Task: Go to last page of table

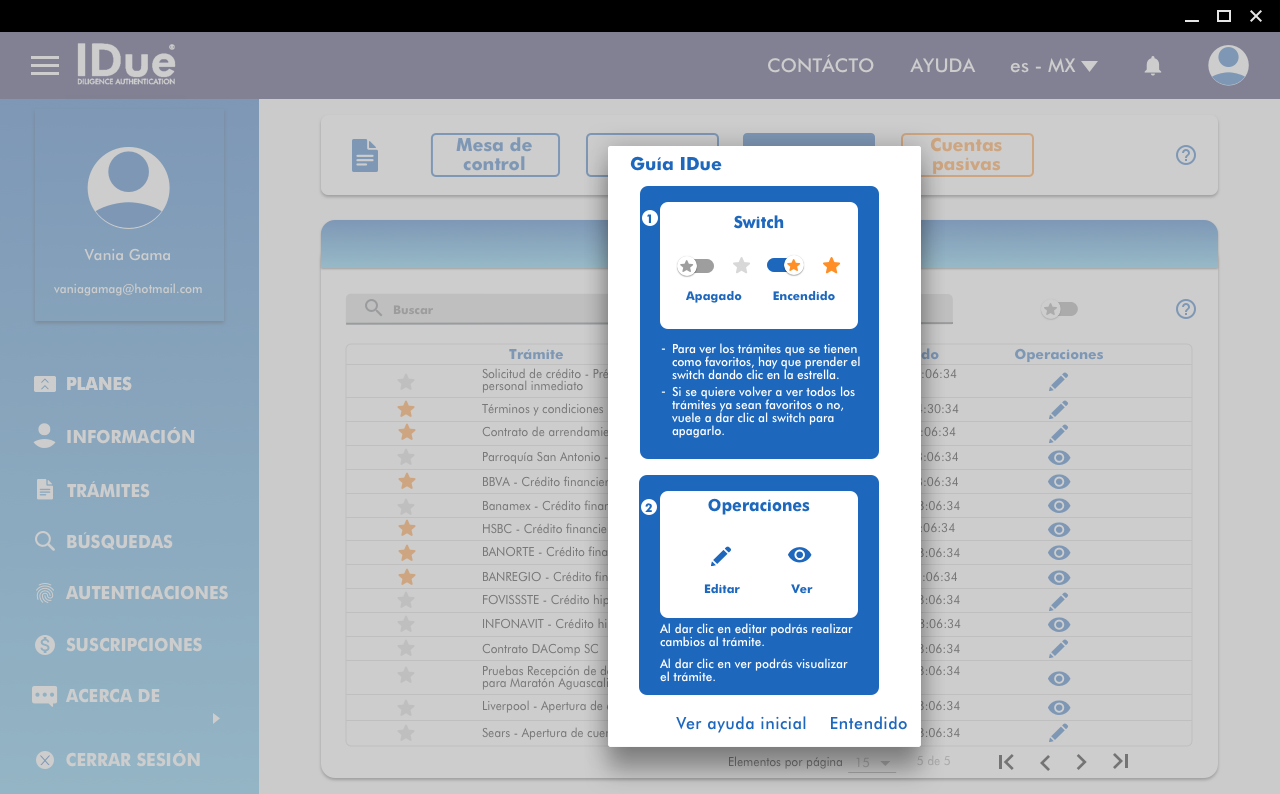Action: pyautogui.click(x=1121, y=762)
